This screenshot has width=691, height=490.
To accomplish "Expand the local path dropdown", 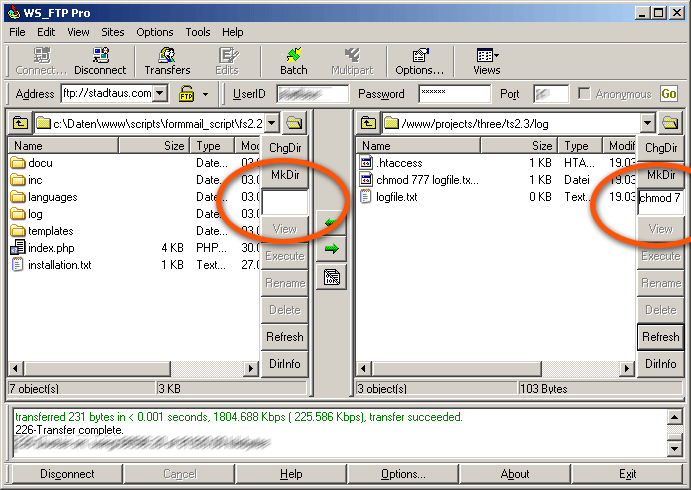I will coord(272,123).
